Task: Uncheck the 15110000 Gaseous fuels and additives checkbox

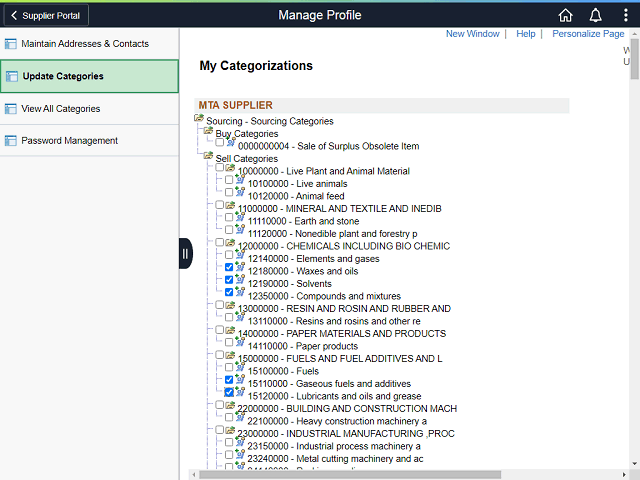Action: (x=229, y=380)
